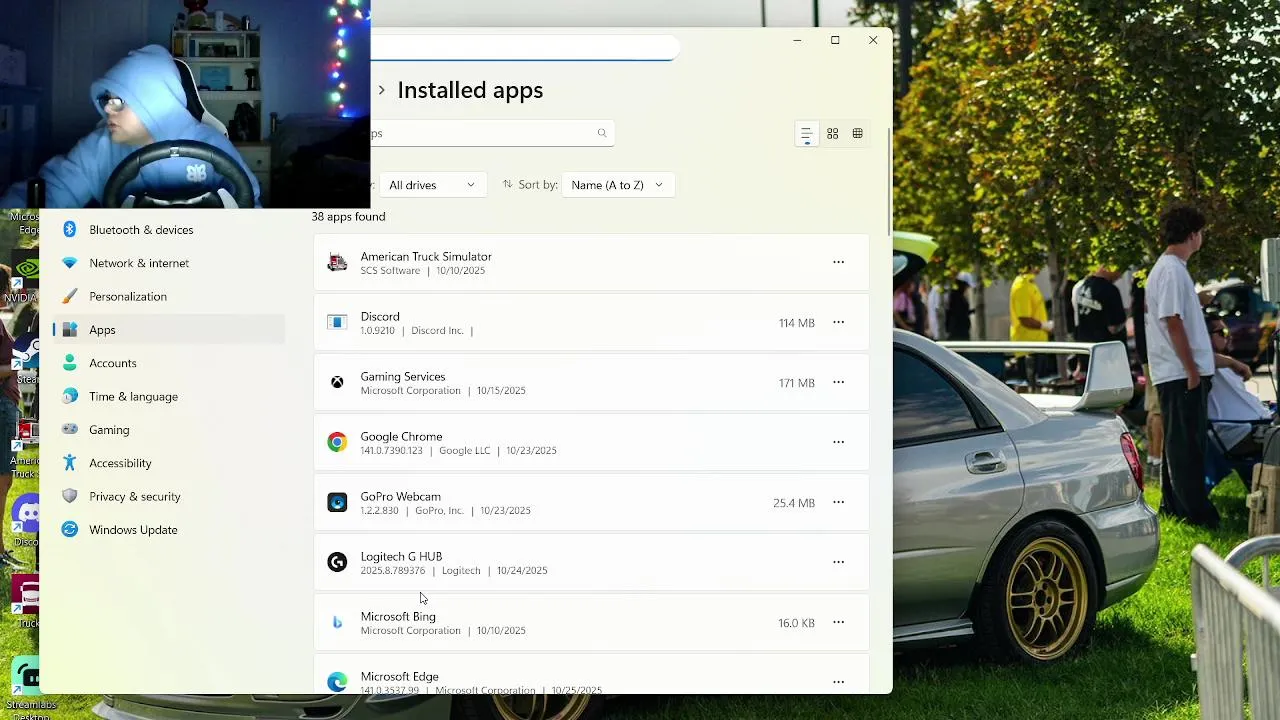Open the Discord desktop shortcut

25,520
